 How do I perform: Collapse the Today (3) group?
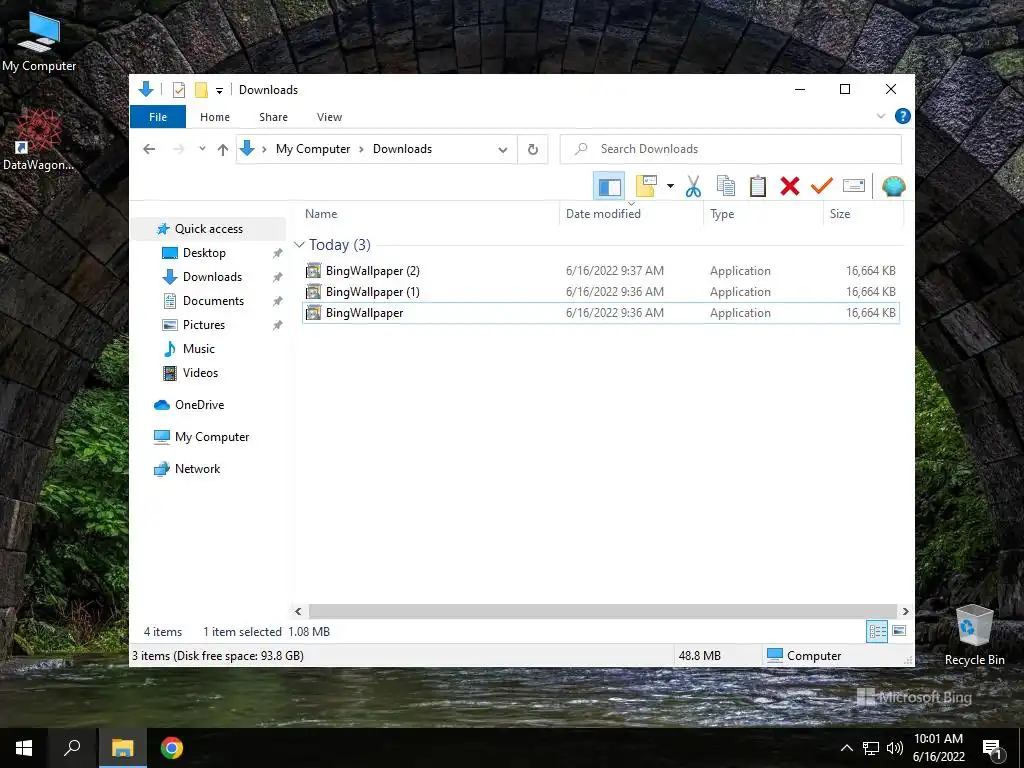tap(299, 245)
